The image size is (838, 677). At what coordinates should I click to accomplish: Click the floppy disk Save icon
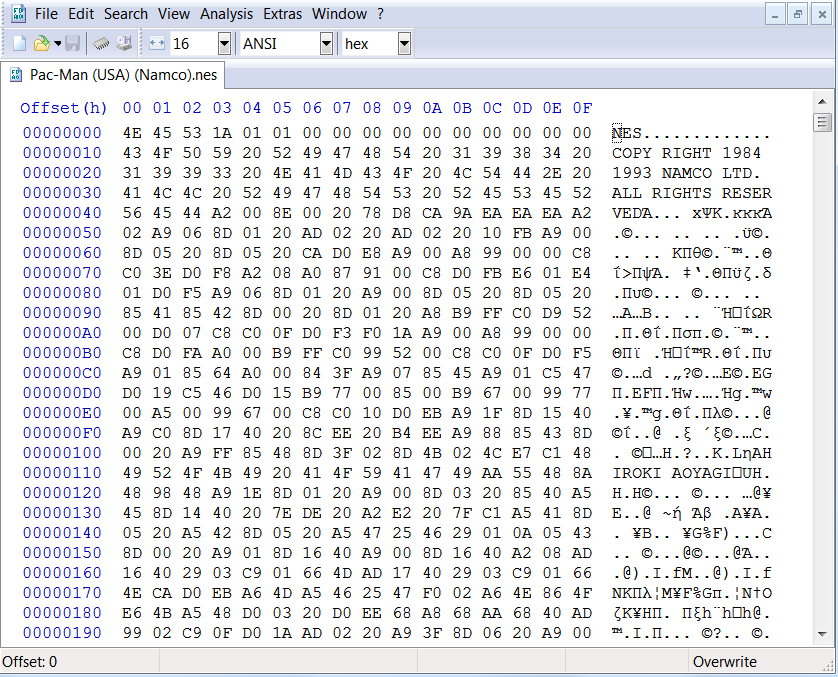click(72, 43)
